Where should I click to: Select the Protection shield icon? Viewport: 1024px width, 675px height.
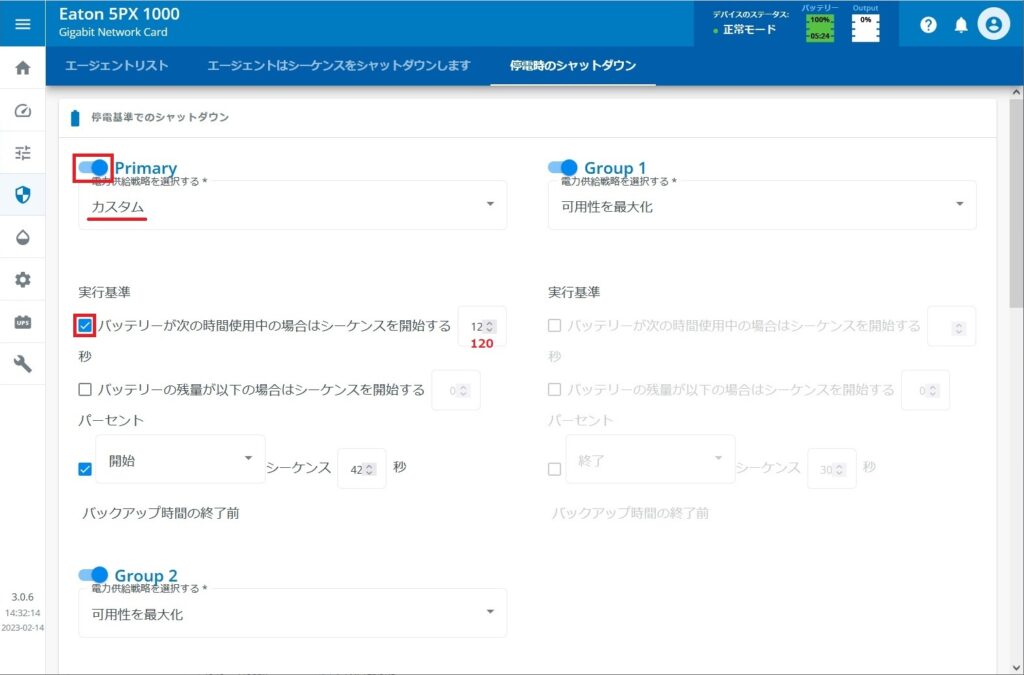pyautogui.click(x=22, y=196)
